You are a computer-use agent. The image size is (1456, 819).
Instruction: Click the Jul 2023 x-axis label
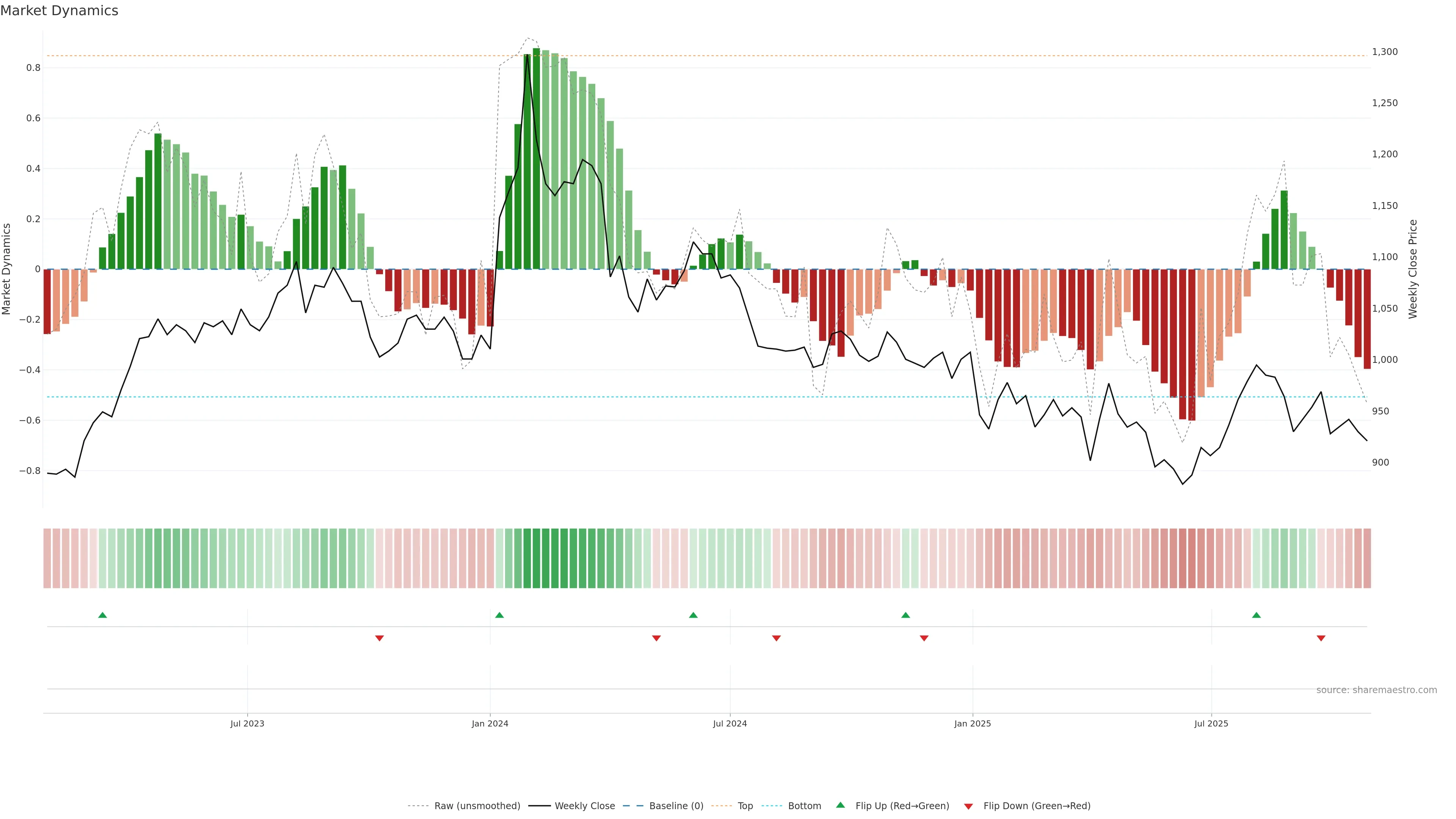(247, 723)
